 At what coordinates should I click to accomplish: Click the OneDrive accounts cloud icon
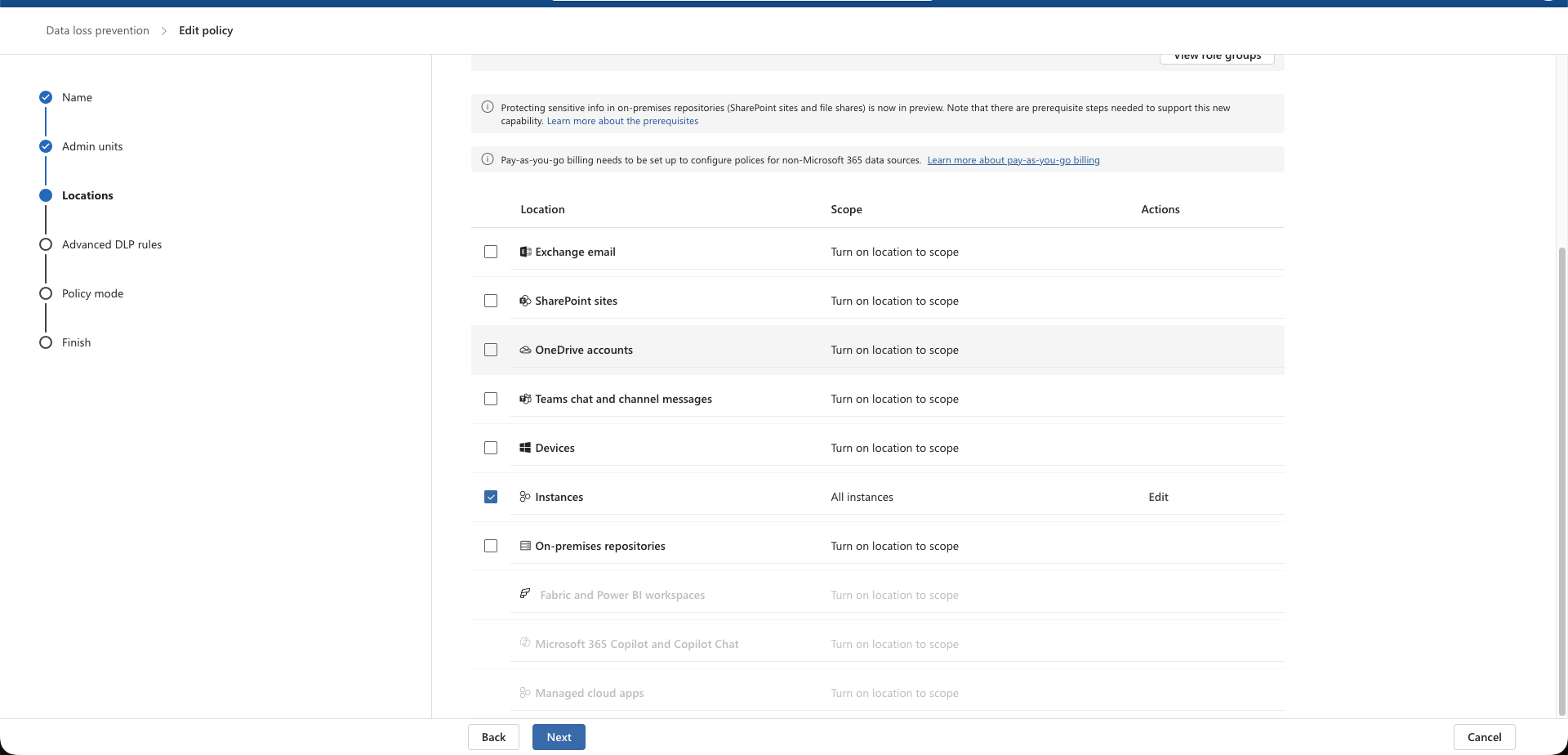(x=525, y=350)
